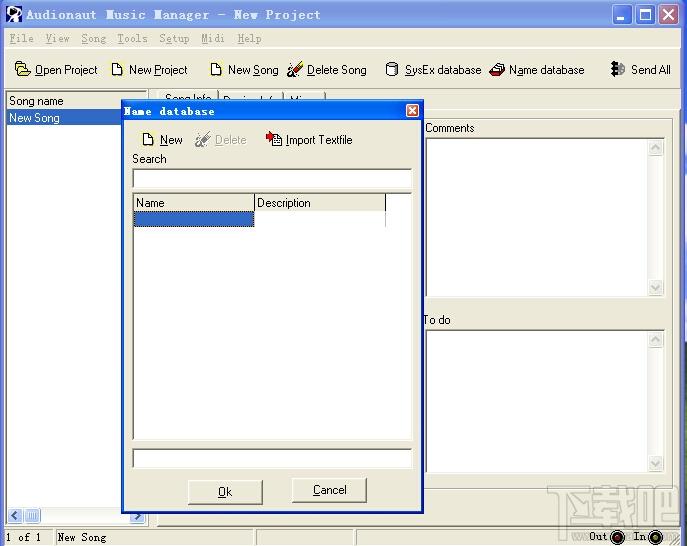Open the SysEx database cylinder icon
687x546 pixels.
[x=392, y=69]
